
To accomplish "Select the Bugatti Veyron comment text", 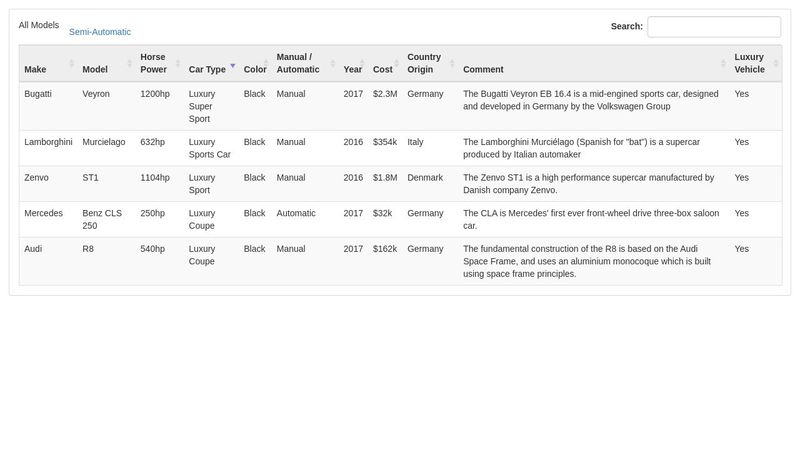I will tap(591, 100).
